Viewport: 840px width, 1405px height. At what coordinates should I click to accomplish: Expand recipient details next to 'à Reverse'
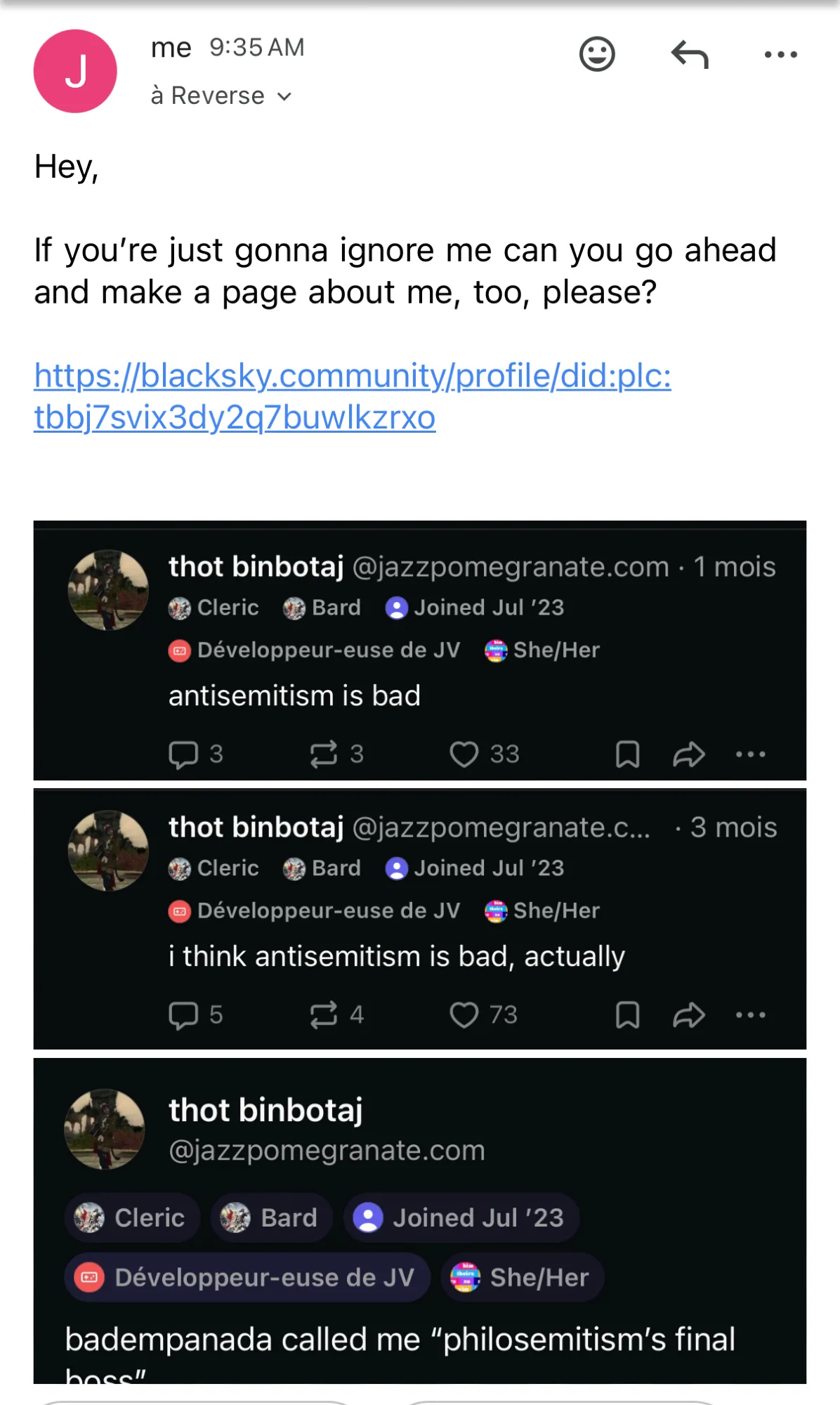[x=284, y=96]
